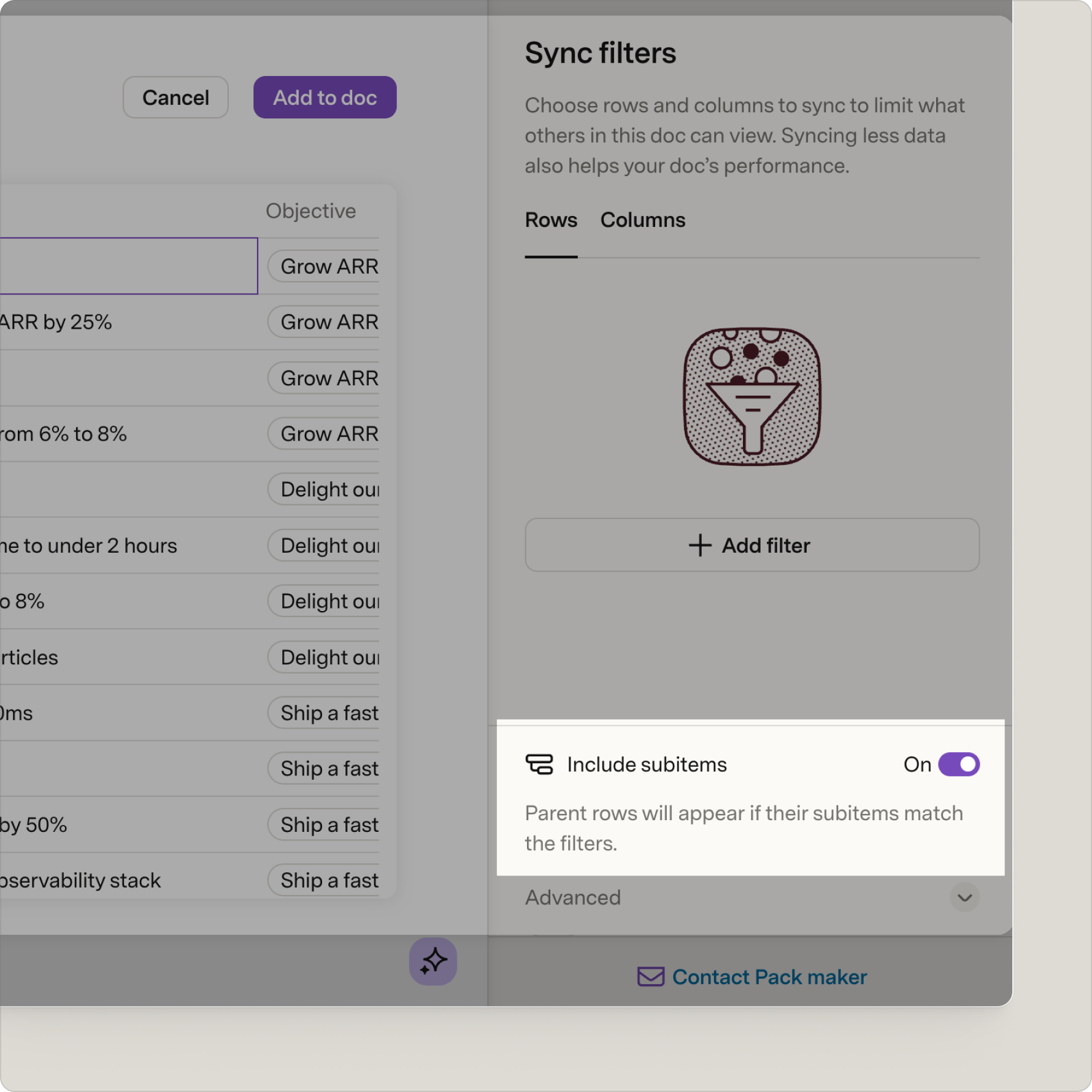Click the envelope icon beside Contact Pack maker

[650, 977]
